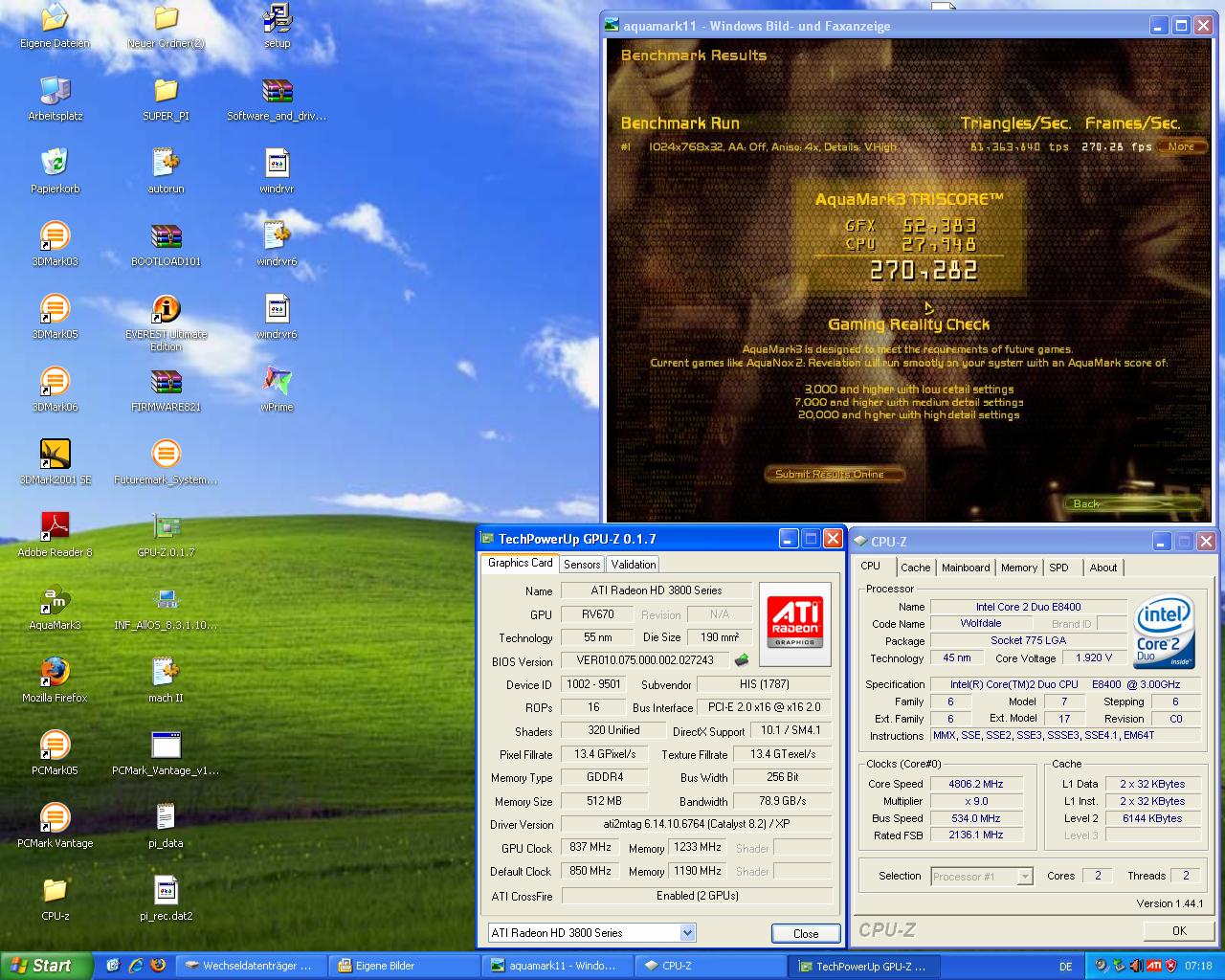
Task: Switch to CPU-Z taskbar button
Action: (708, 966)
